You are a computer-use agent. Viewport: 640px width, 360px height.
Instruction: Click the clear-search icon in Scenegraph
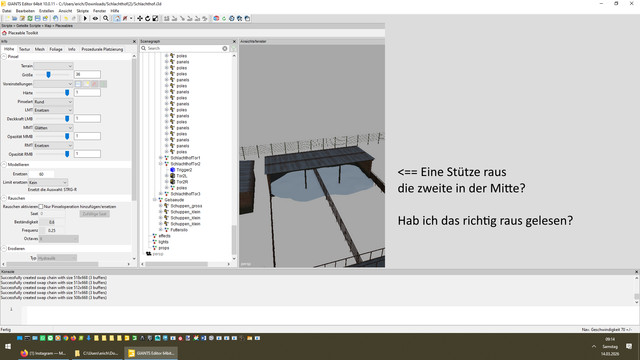tap(225, 48)
